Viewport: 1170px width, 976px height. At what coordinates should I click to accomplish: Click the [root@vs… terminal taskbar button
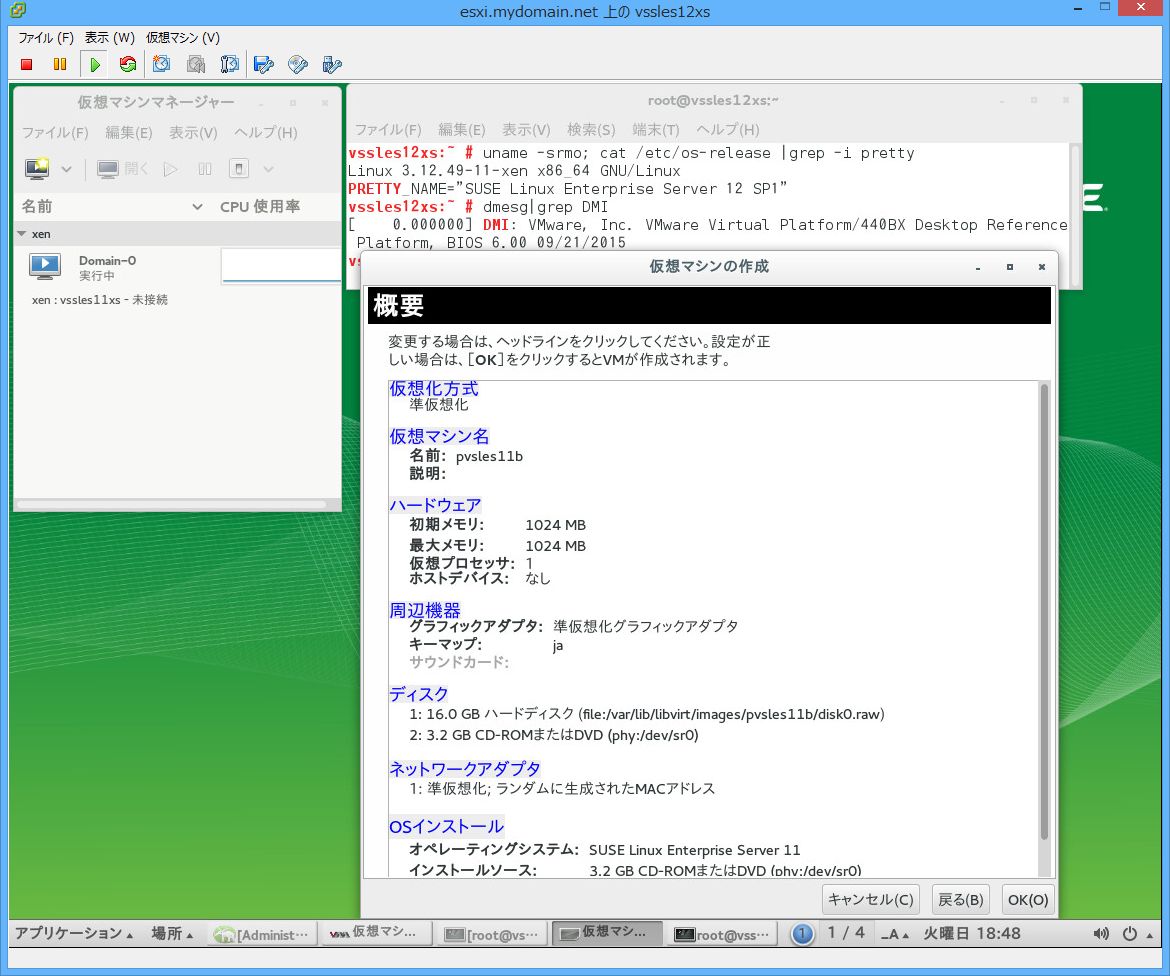(x=491, y=933)
